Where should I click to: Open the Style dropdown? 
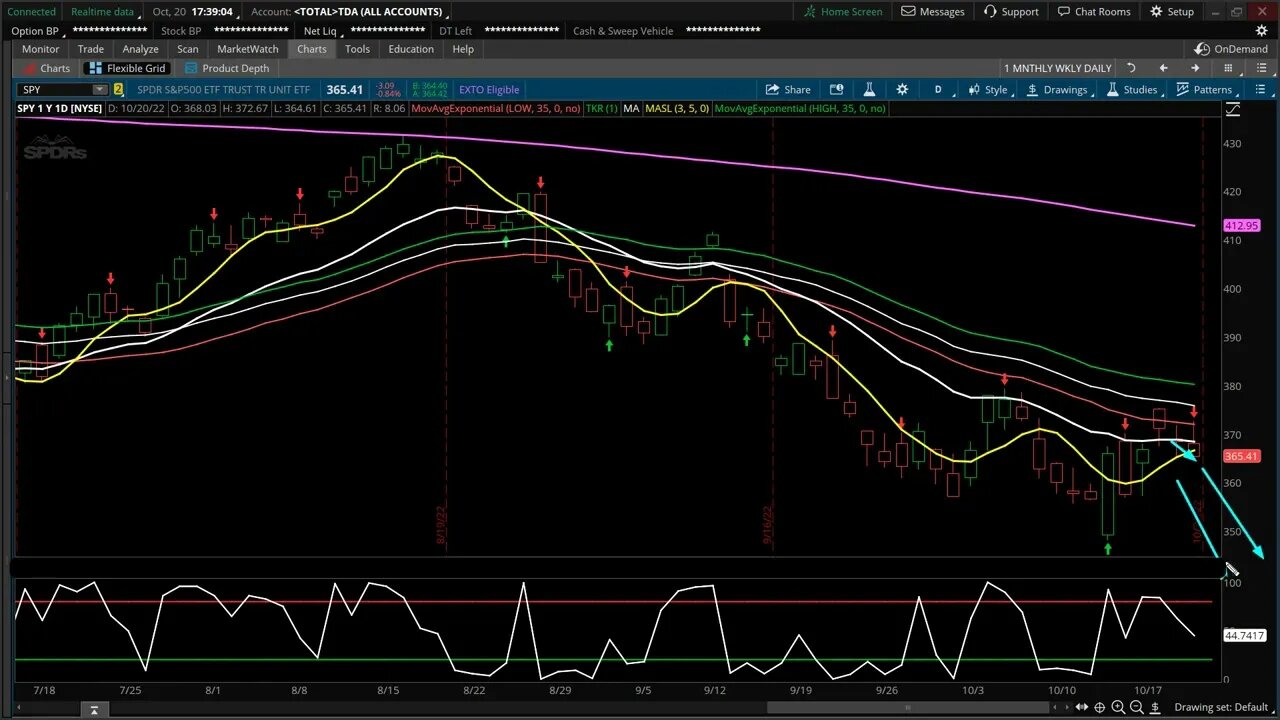[x=988, y=89]
